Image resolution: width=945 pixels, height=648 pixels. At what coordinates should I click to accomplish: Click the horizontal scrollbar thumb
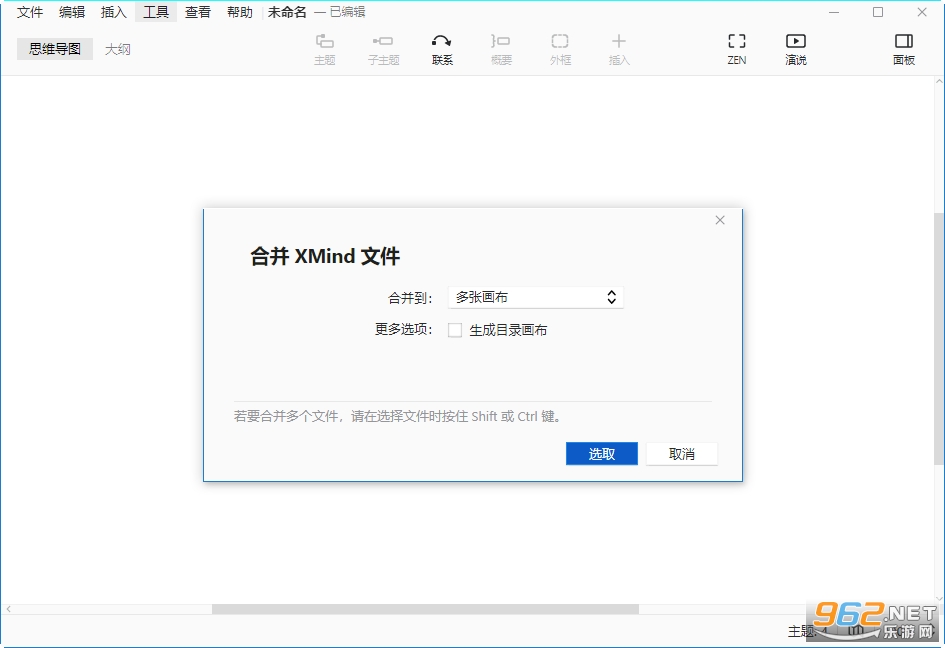[425, 609]
